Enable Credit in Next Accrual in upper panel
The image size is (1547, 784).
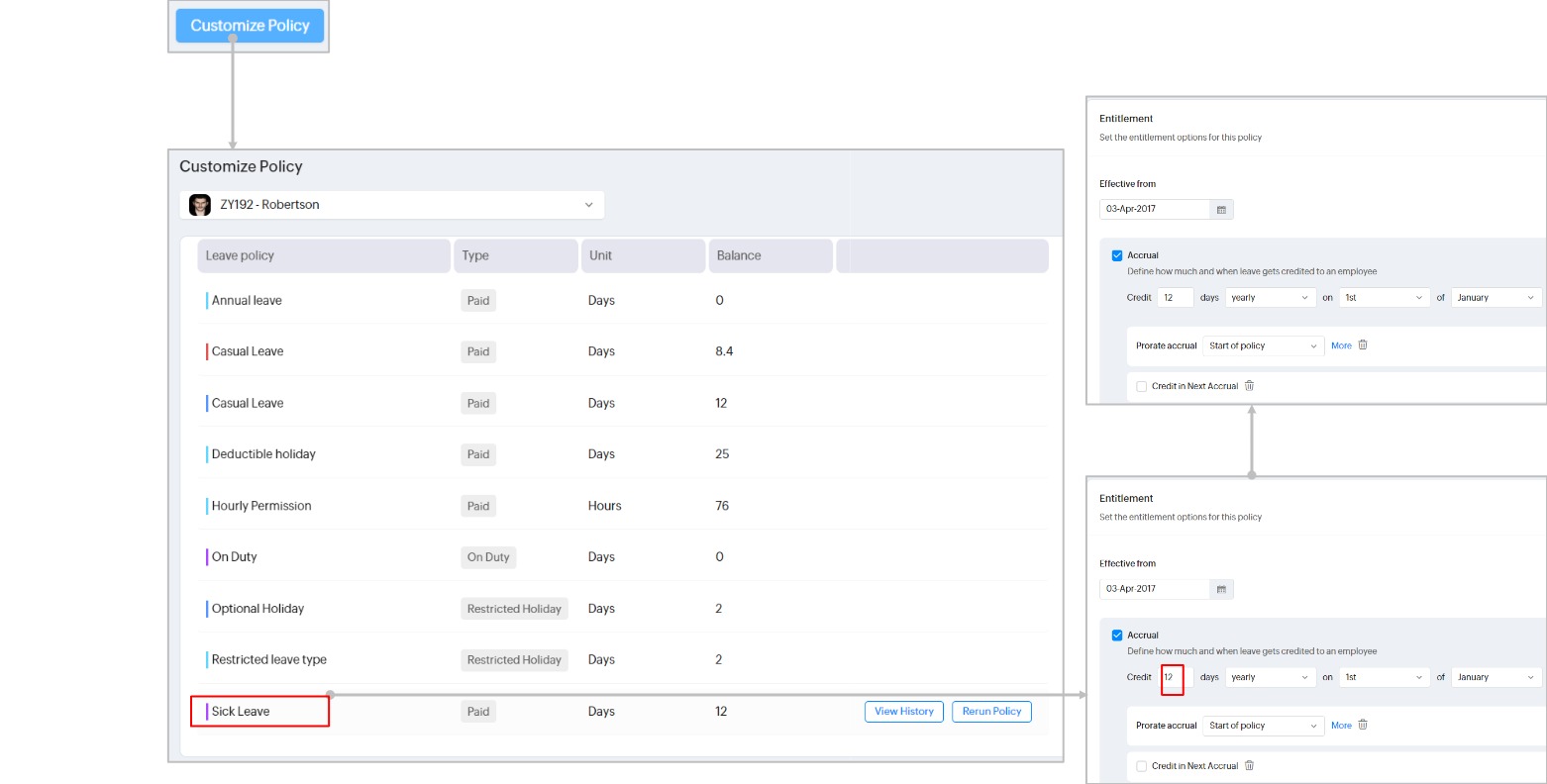coord(1142,387)
